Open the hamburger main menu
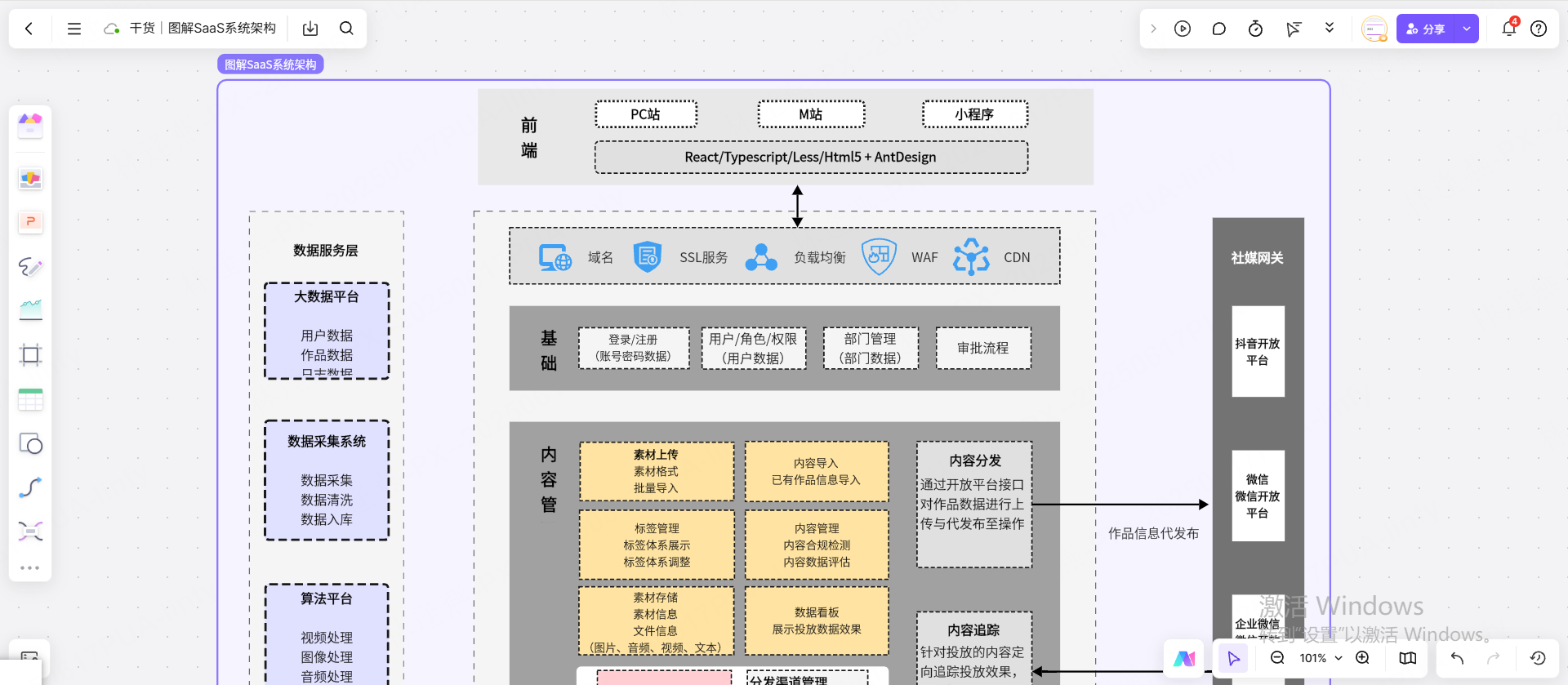The height and width of the screenshot is (685, 1568). tap(74, 29)
